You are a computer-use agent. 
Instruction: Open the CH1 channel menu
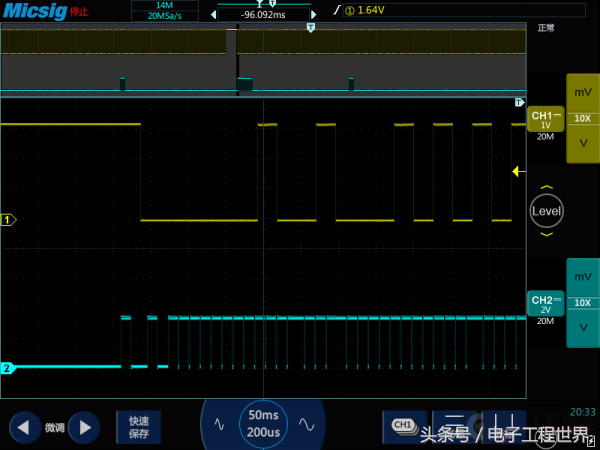pyautogui.click(x=546, y=119)
